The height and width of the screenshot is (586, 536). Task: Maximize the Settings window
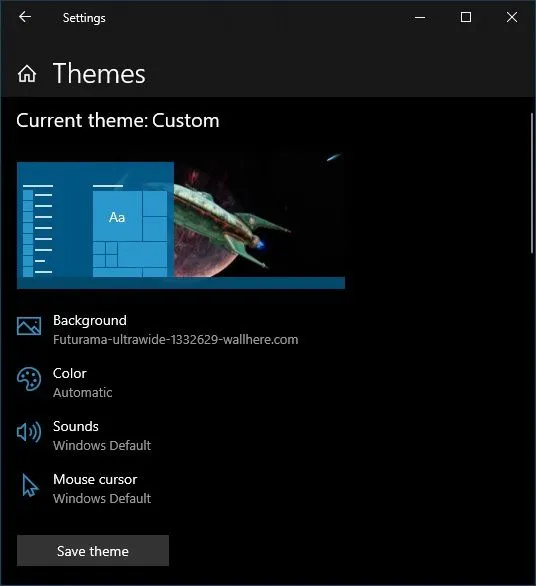point(466,17)
